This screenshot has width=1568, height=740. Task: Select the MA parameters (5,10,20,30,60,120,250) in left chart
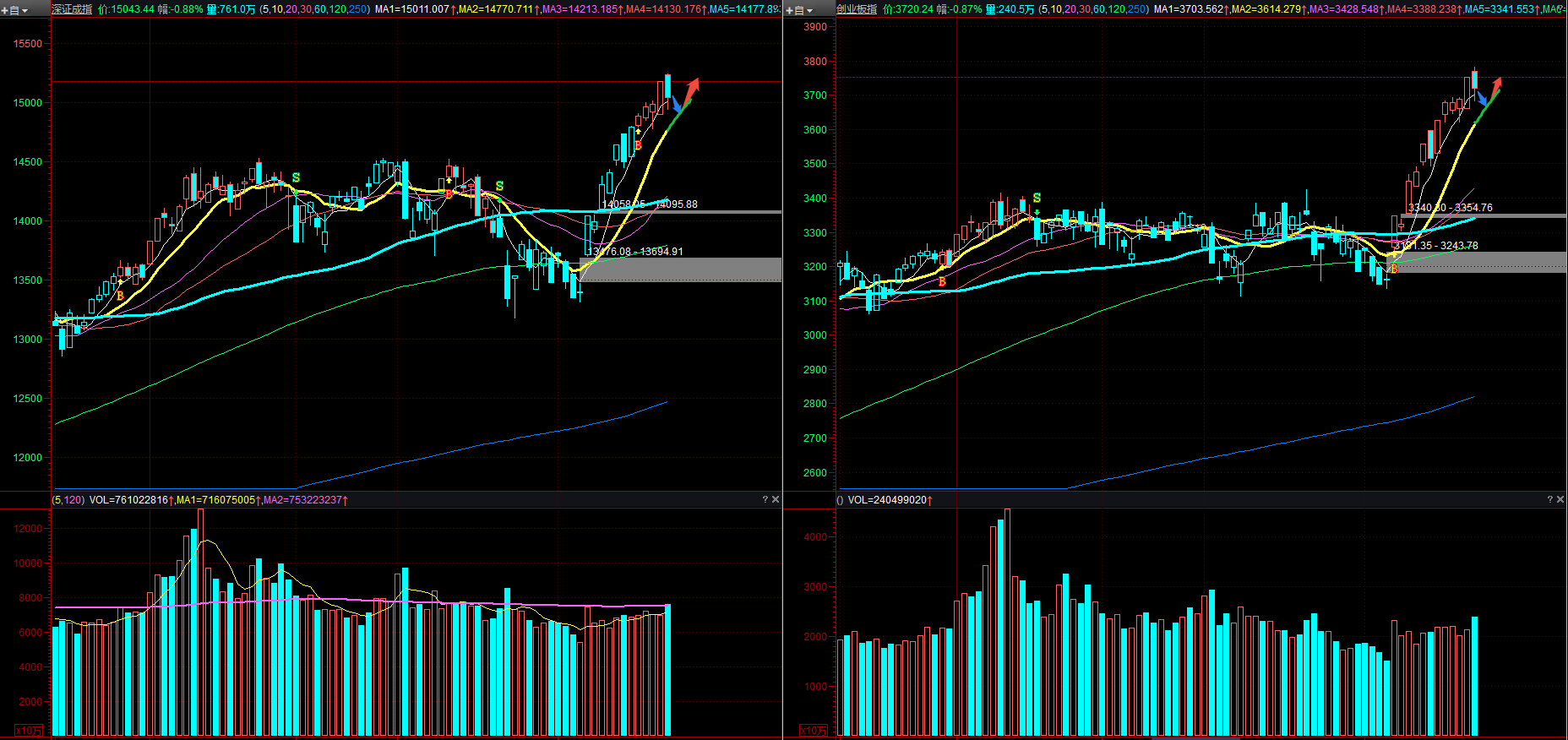(x=314, y=9)
